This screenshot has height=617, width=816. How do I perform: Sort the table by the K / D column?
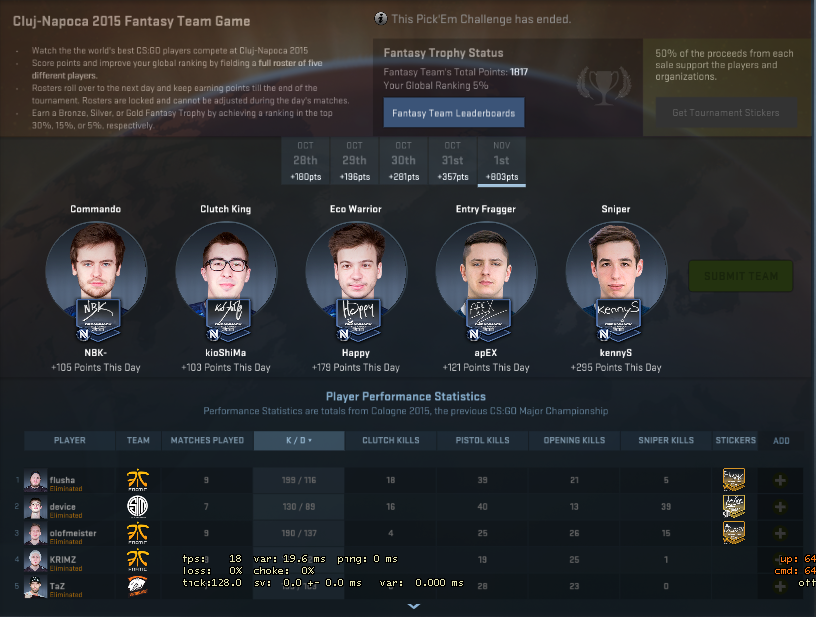pyautogui.click(x=299, y=441)
